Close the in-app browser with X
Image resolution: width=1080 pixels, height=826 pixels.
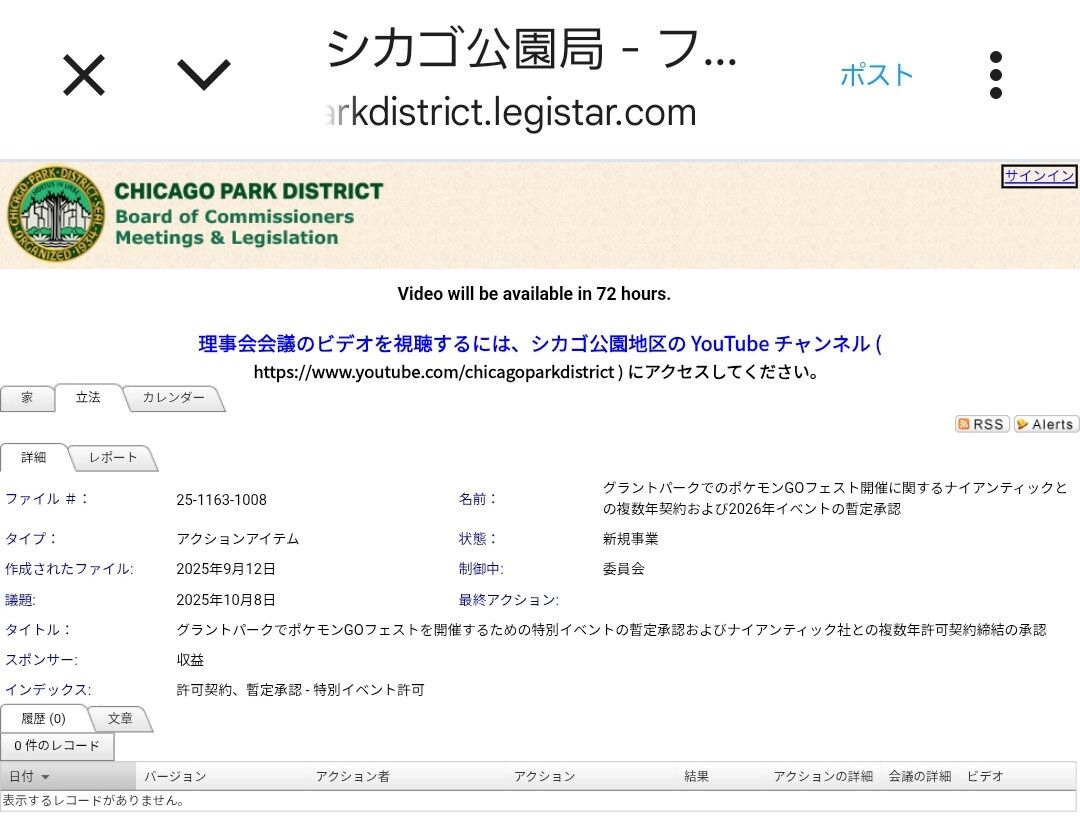point(84,75)
